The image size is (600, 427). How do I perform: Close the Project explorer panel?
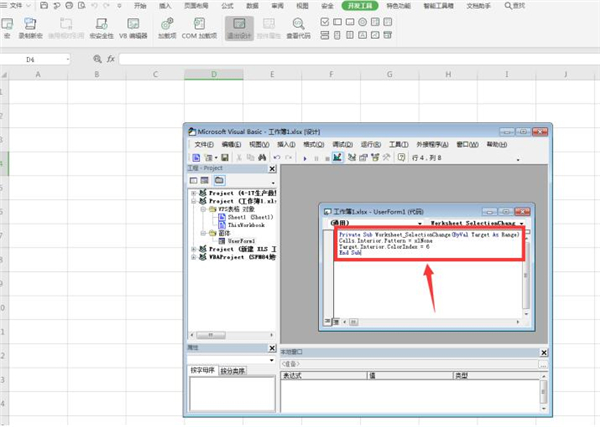point(270,169)
